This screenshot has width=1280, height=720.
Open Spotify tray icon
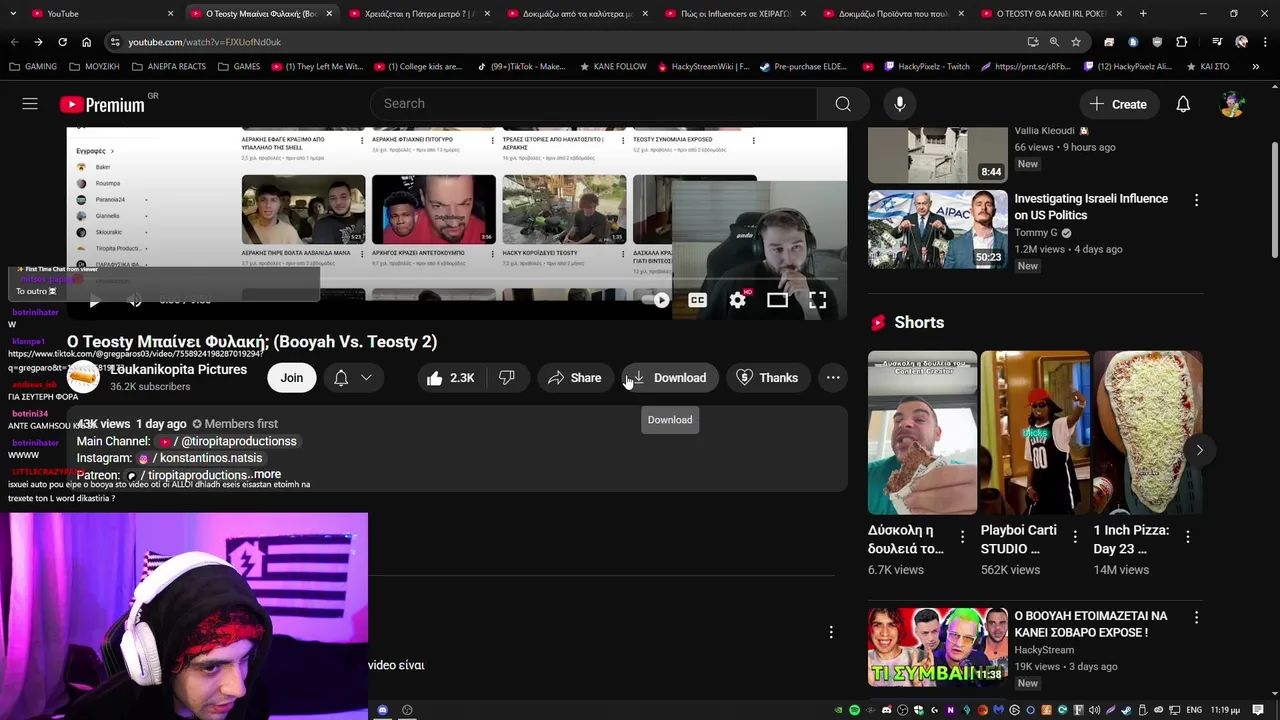[x=854, y=710]
